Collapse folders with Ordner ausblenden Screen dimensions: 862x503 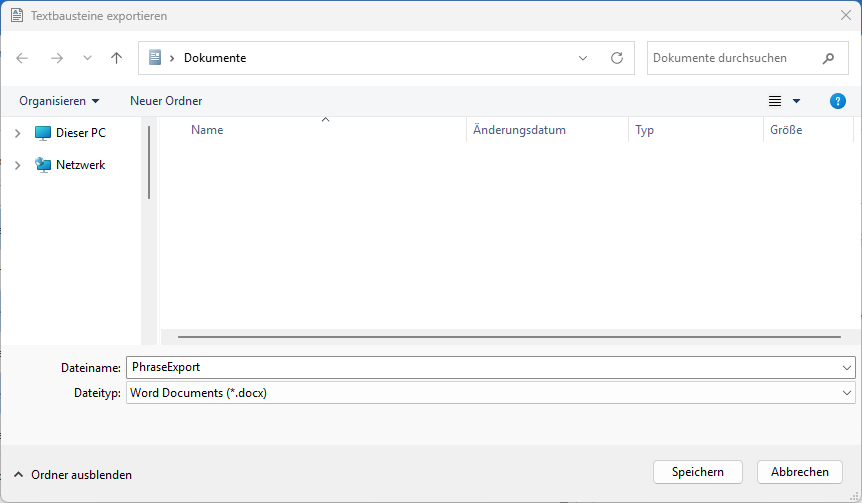72,475
